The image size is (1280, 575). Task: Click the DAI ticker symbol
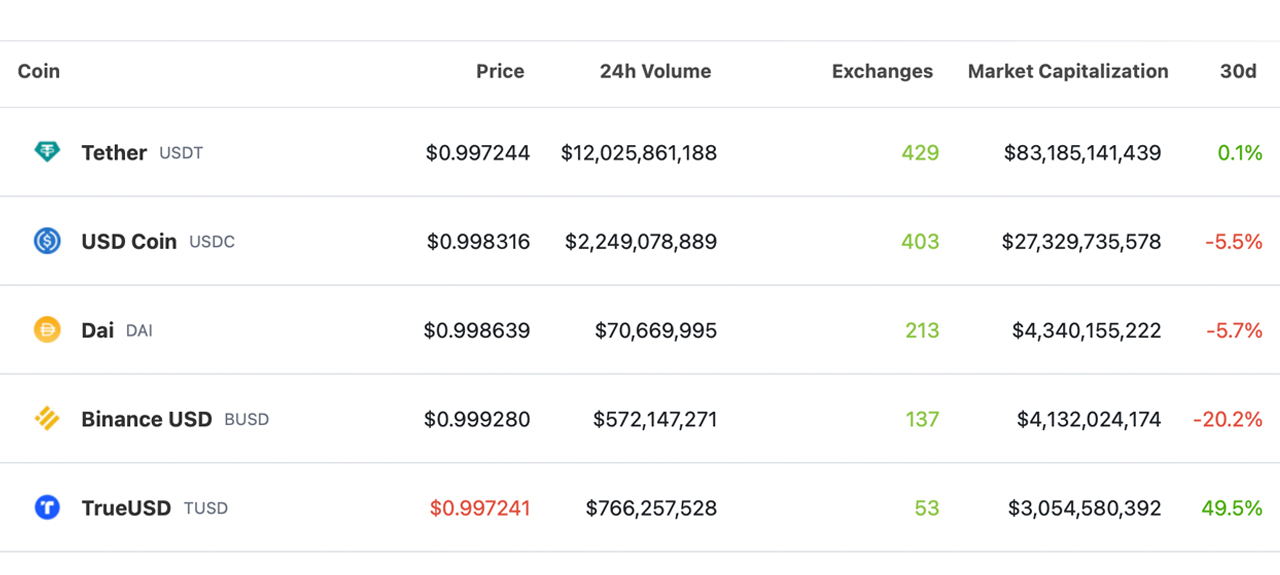(x=139, y=331)
